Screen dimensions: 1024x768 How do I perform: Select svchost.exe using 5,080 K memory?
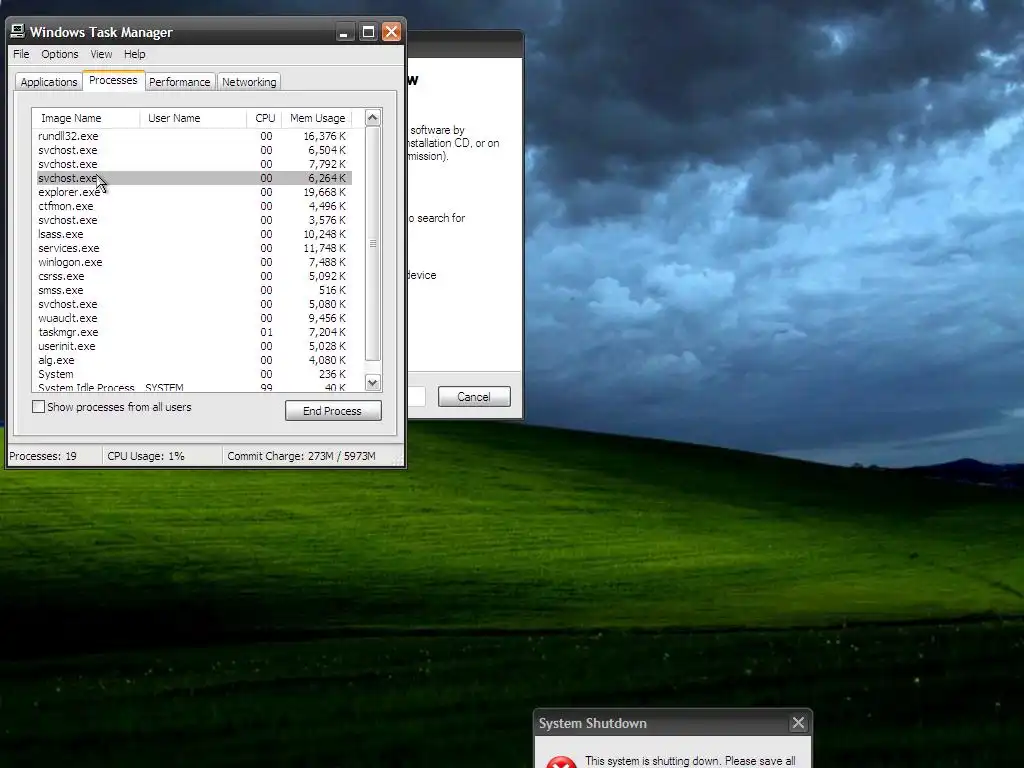194,304
